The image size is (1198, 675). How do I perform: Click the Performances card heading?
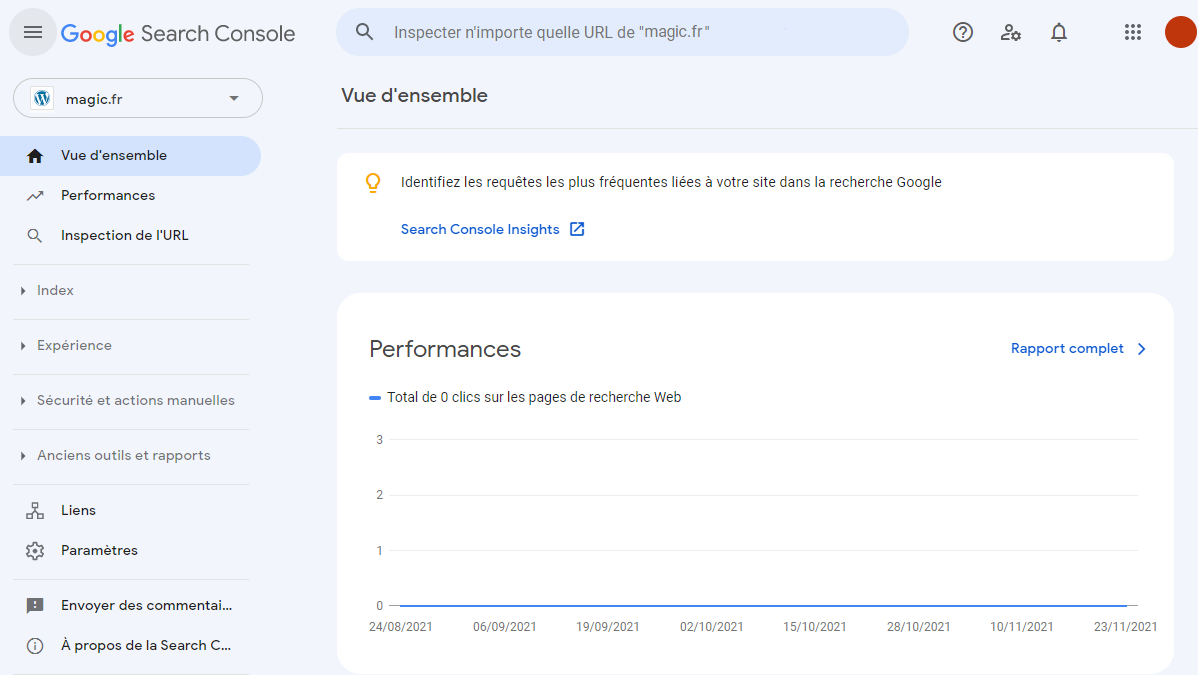tap(445, 349)
